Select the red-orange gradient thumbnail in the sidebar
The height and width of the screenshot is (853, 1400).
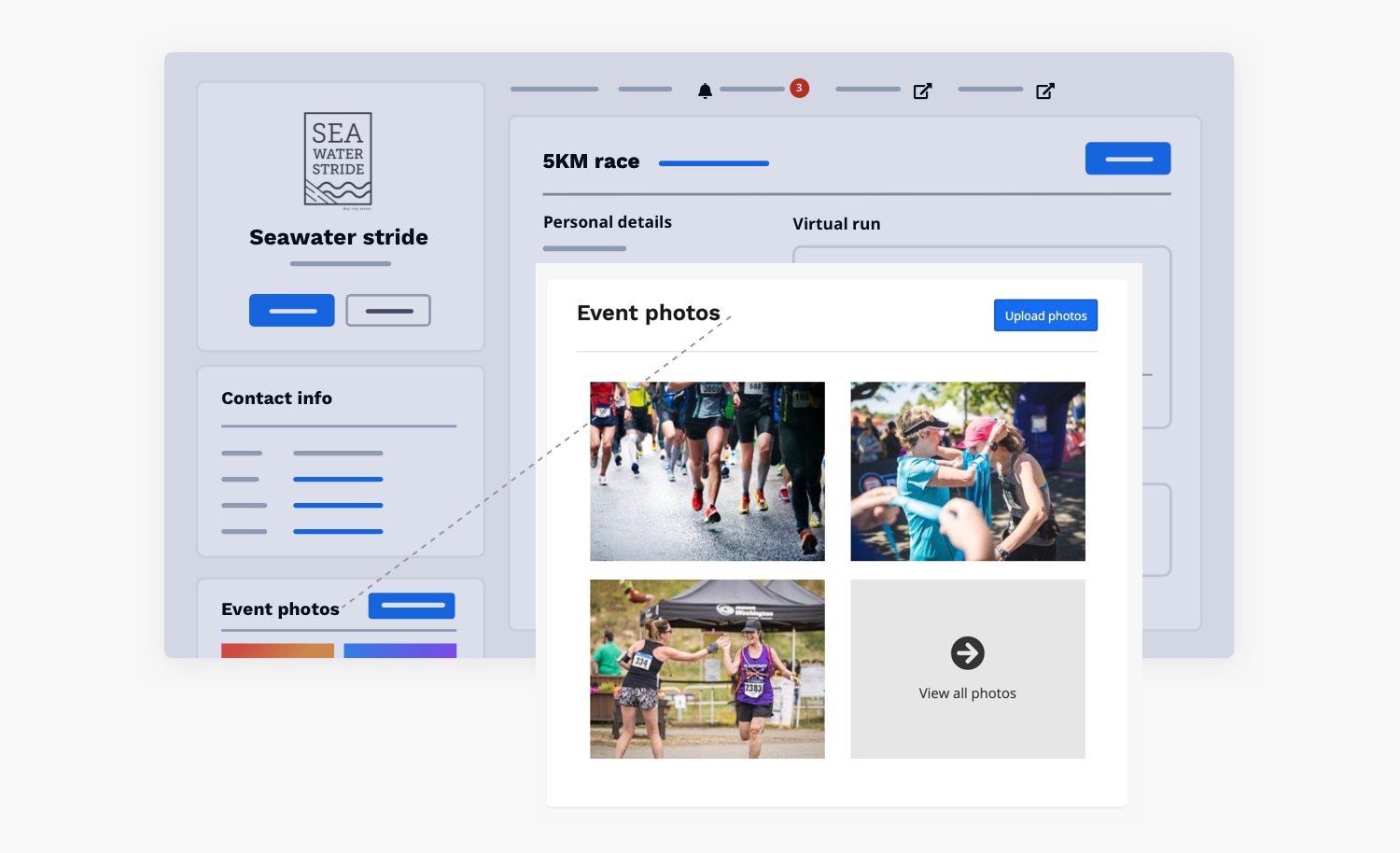pos(277,650)
